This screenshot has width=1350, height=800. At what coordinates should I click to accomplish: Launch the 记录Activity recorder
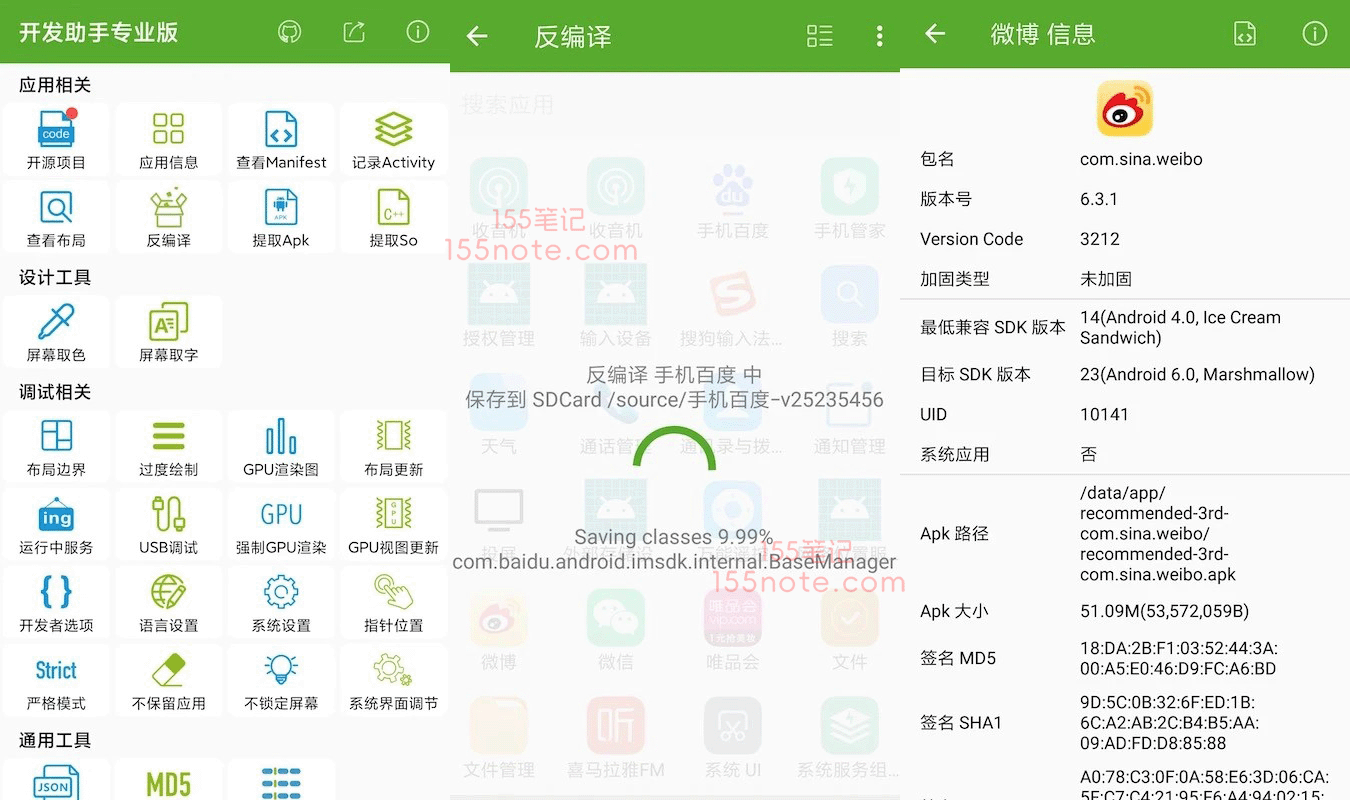[393, 139]
